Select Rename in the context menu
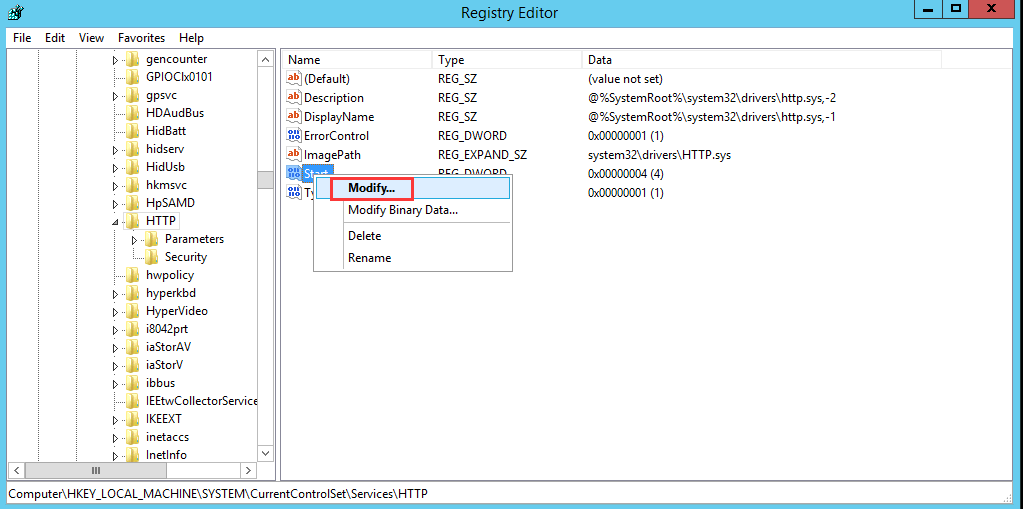1023x509 pixels. tap(412, 258)
